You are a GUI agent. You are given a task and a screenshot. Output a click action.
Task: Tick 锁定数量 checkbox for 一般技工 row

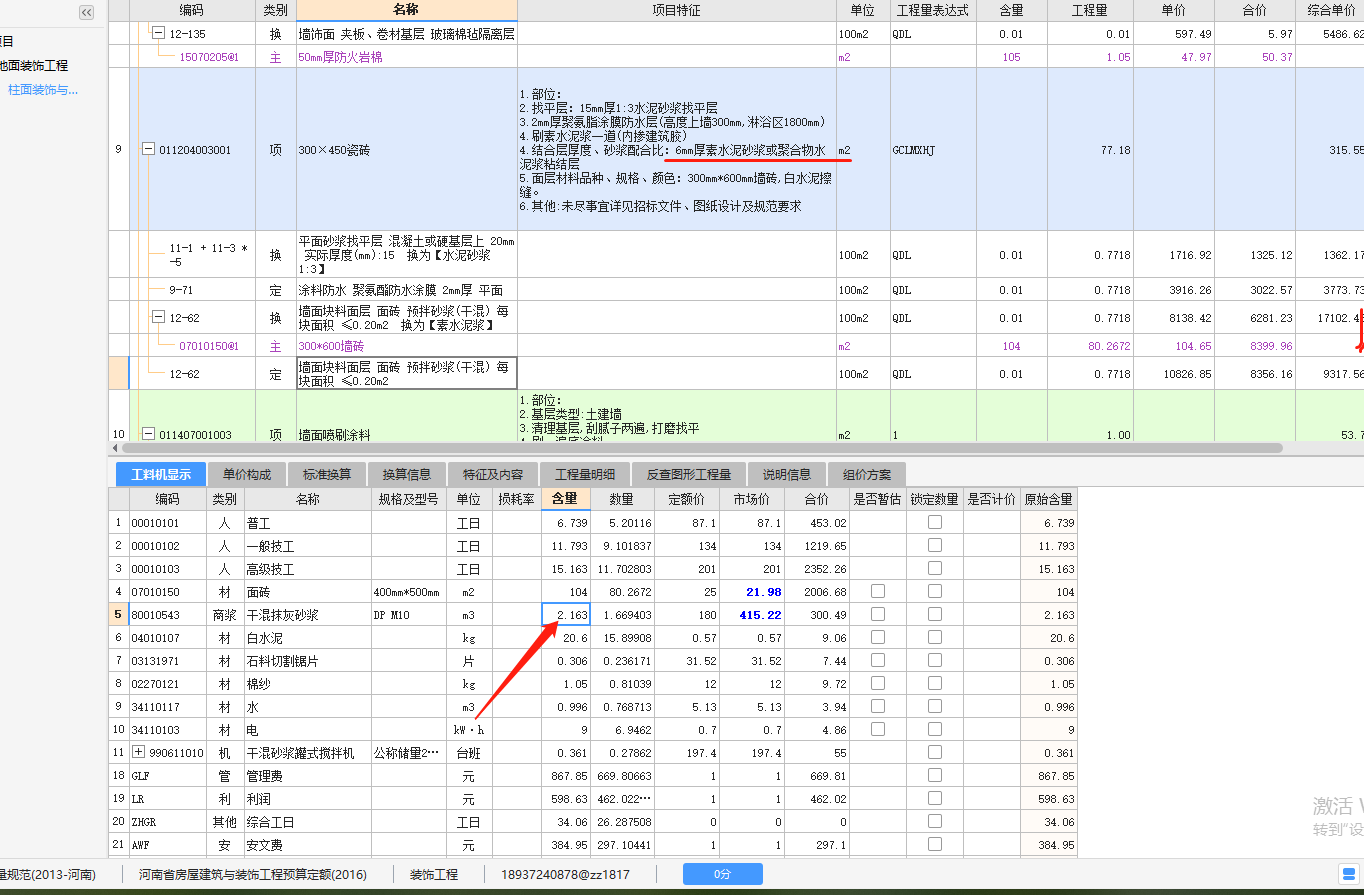click(x=934, y=545)
